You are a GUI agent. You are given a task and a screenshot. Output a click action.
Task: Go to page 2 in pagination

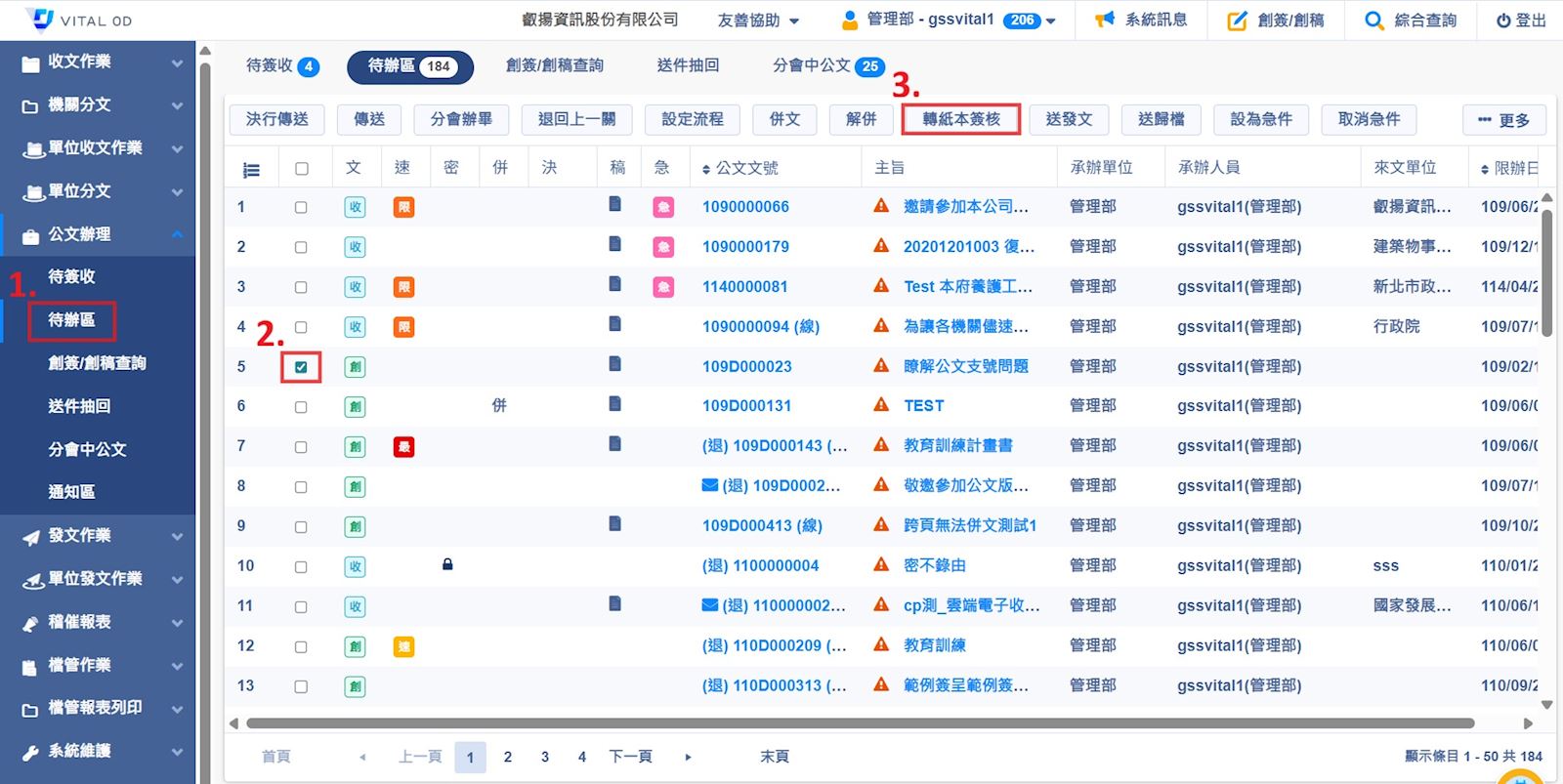tap(508, 757)
